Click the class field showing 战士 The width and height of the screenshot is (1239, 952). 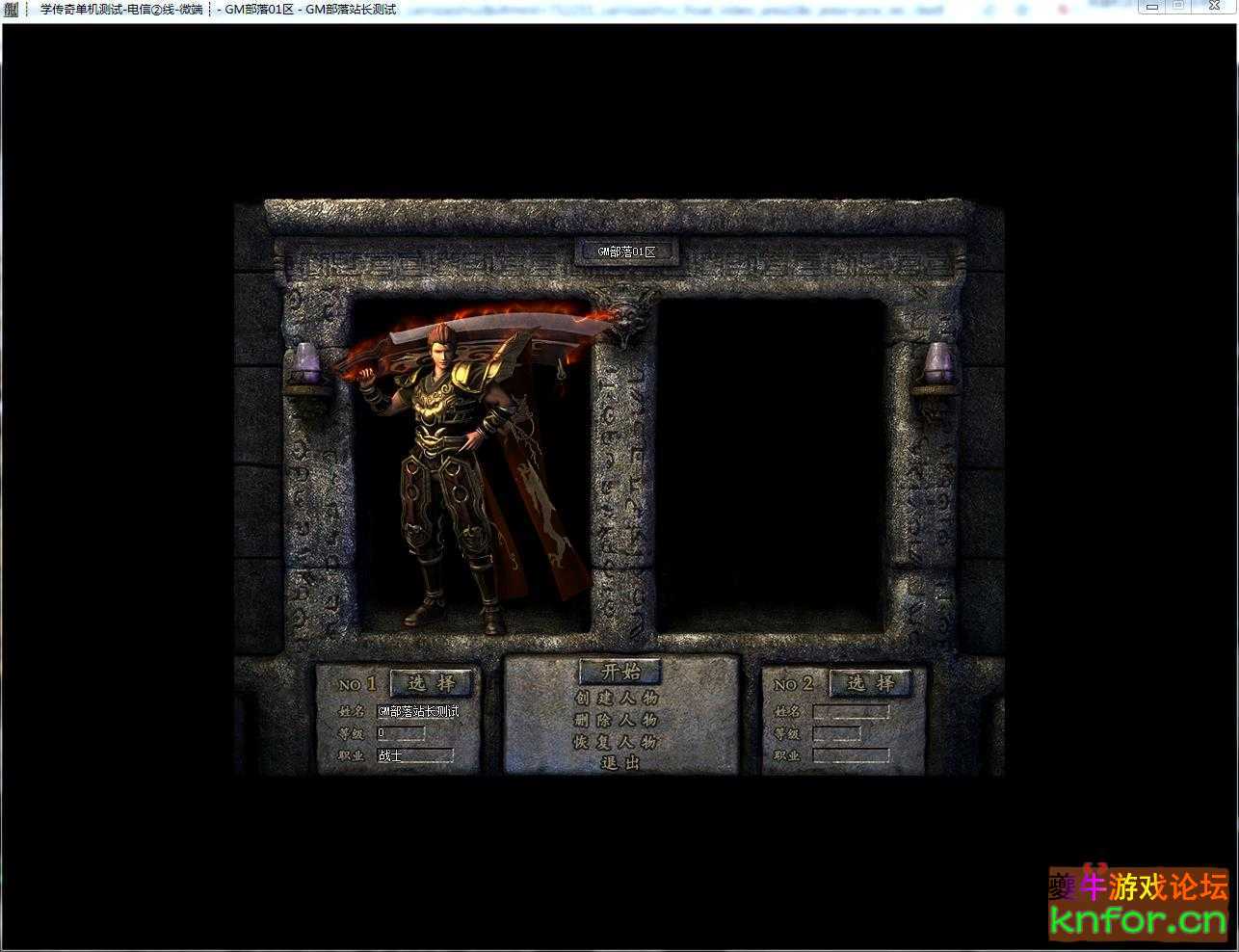click(415, 755)
